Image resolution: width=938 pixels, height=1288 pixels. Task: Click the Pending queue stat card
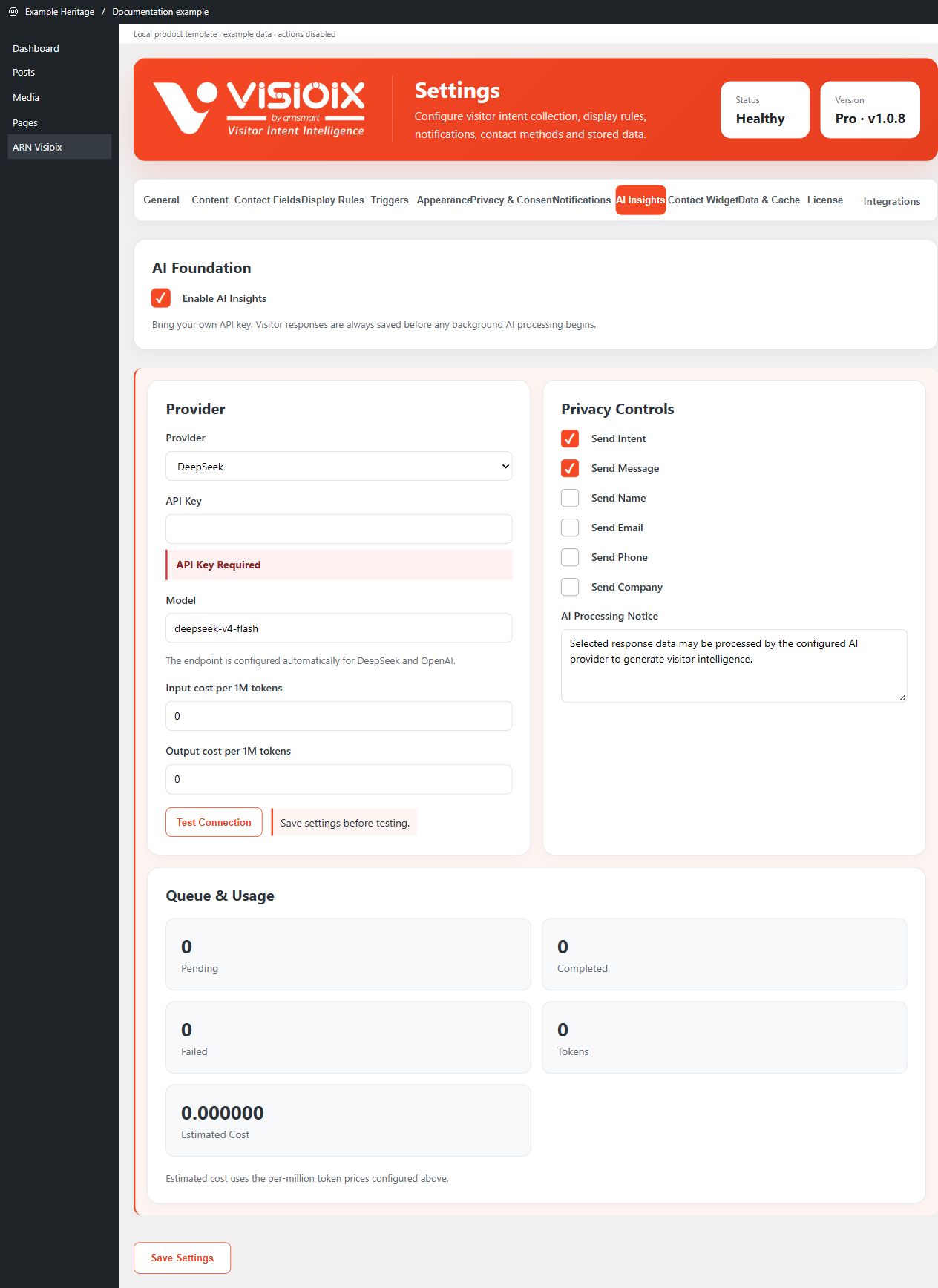pyautogui.click(x=348, y=954)
